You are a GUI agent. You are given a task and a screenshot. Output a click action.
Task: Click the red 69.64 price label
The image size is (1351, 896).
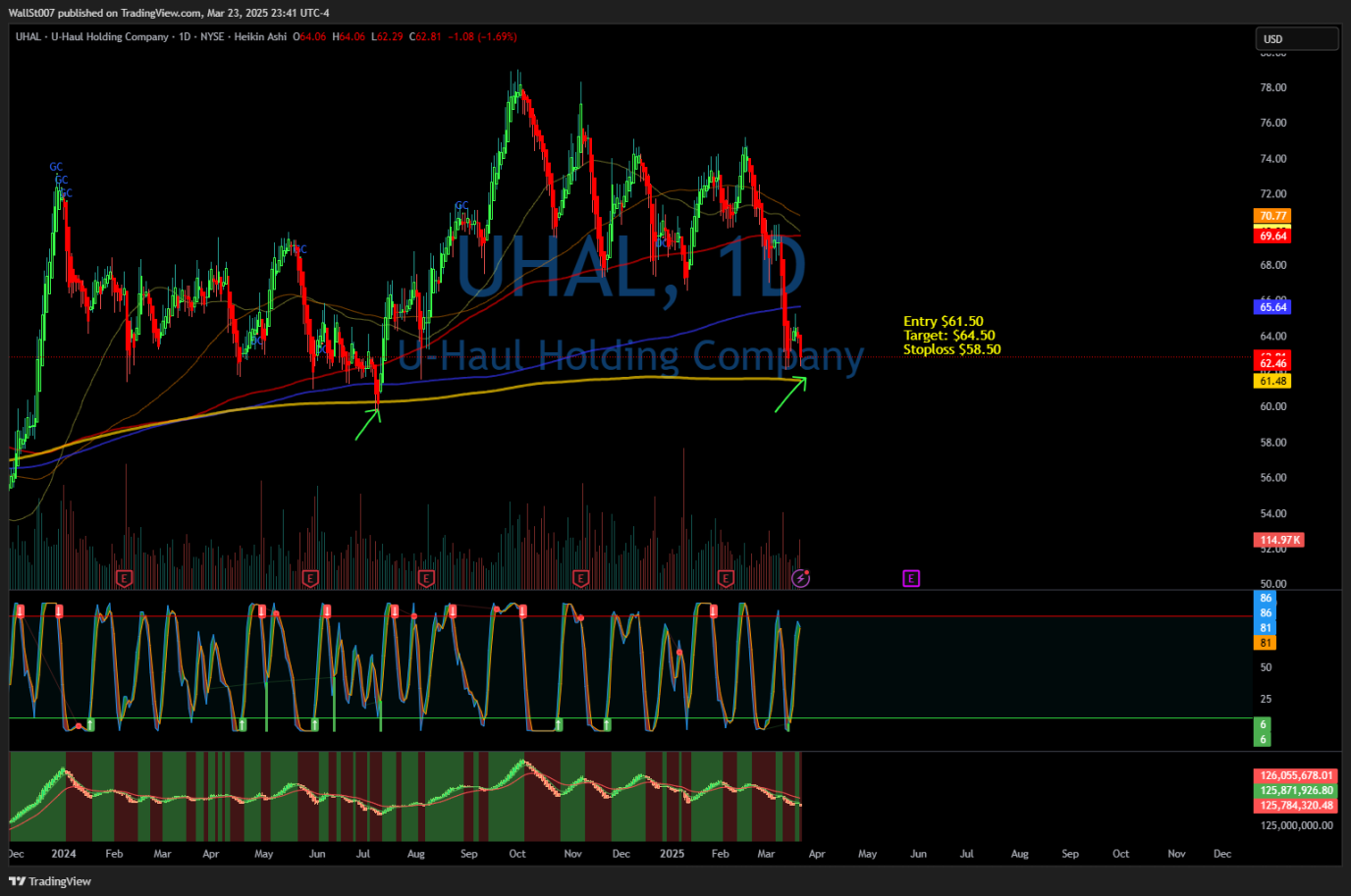tap(1272, 237)
